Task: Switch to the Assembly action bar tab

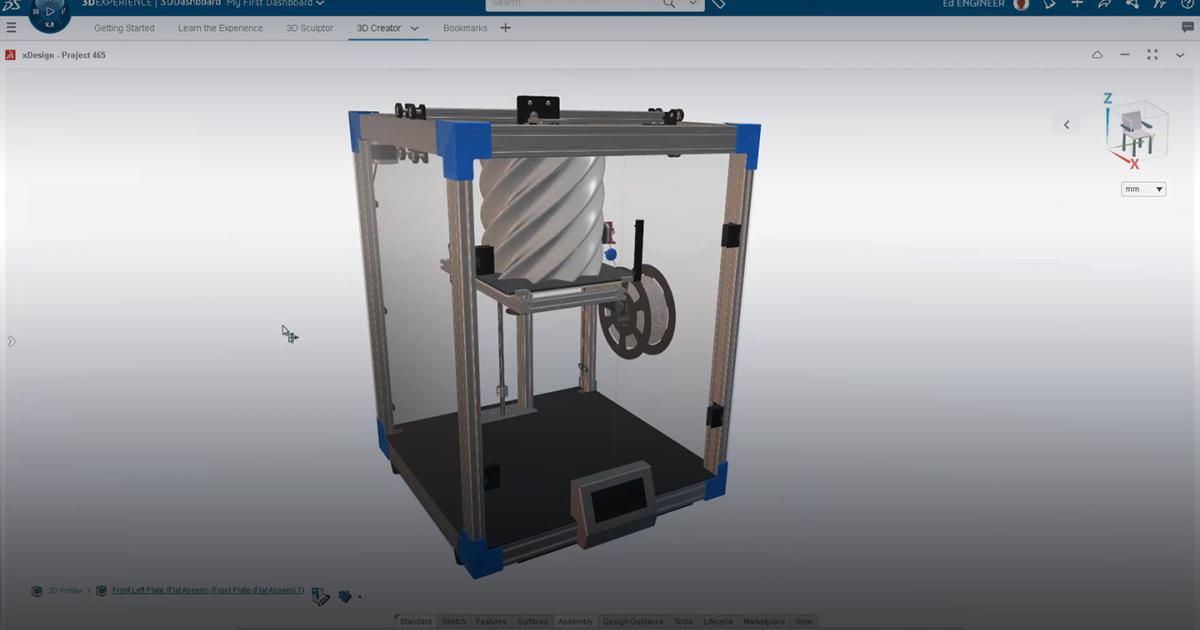Action: pos(575,621)
